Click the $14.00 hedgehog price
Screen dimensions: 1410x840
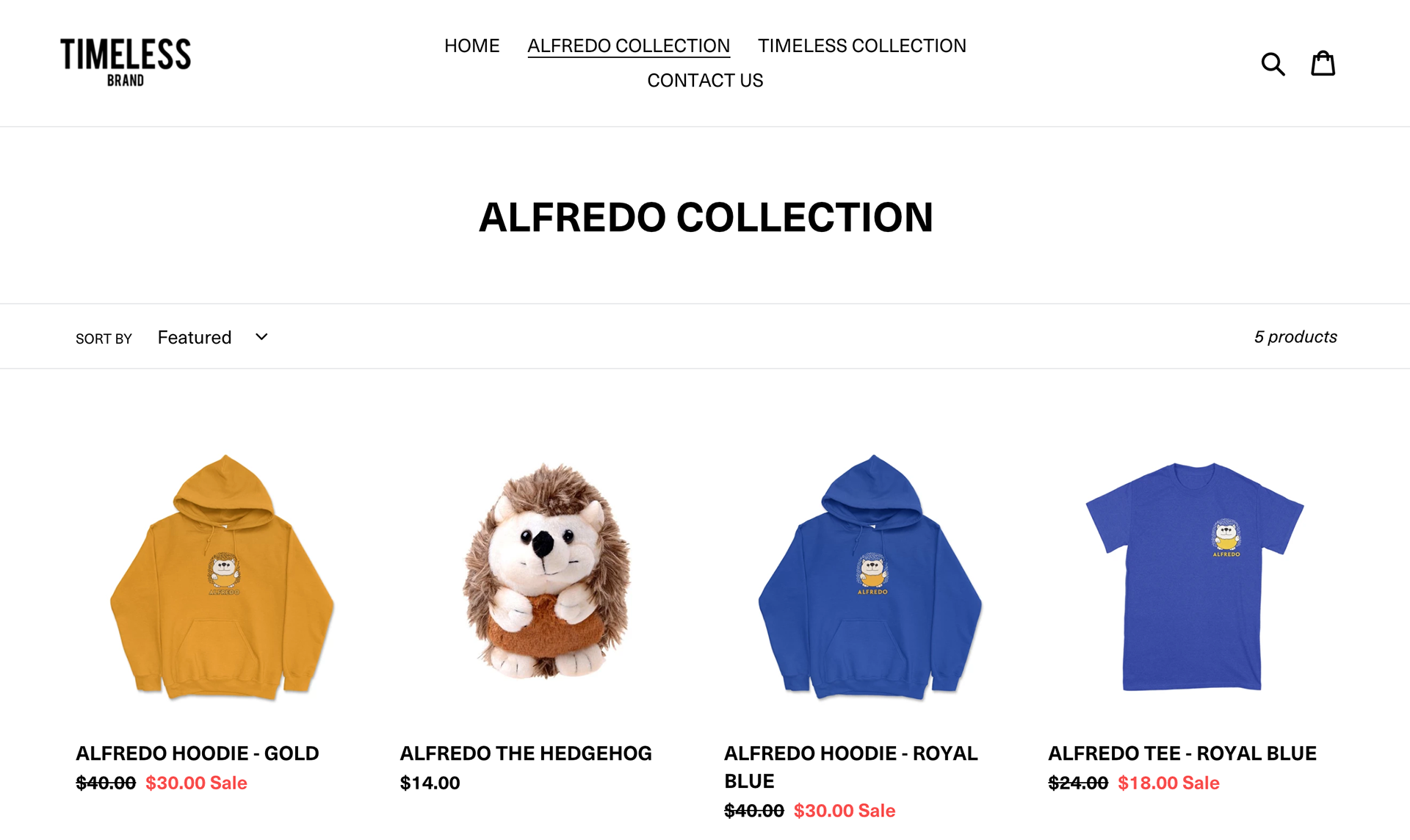[430, 783]
